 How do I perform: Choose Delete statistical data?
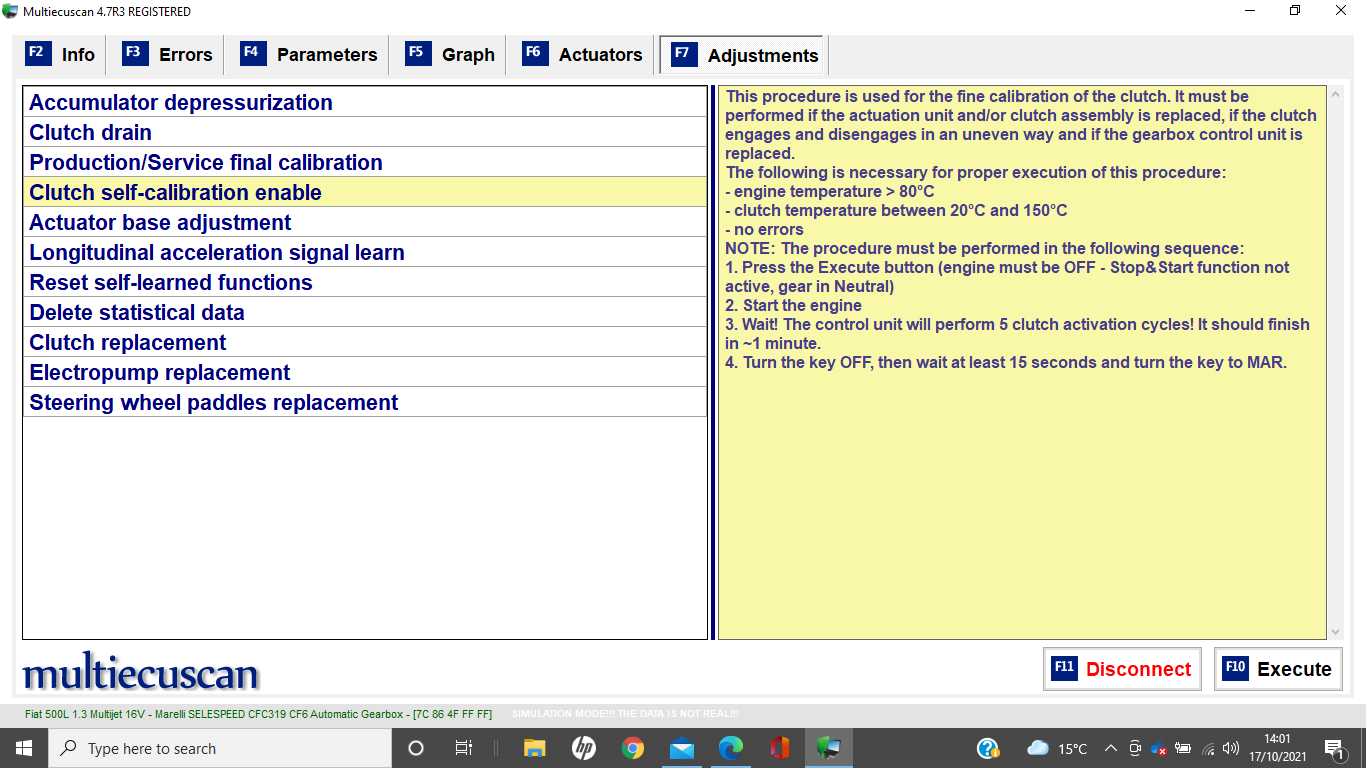(365, 312)
